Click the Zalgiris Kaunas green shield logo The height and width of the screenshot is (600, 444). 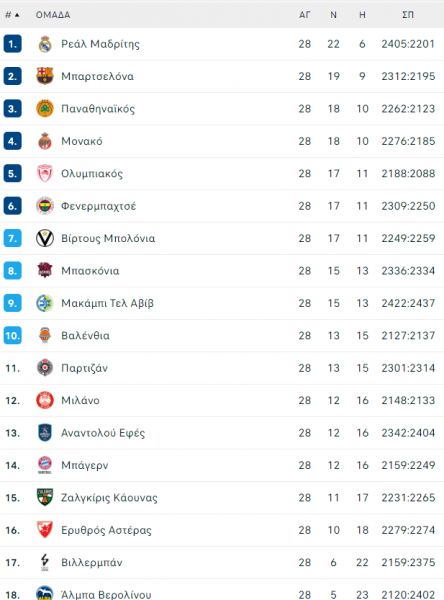click(45, 497)
